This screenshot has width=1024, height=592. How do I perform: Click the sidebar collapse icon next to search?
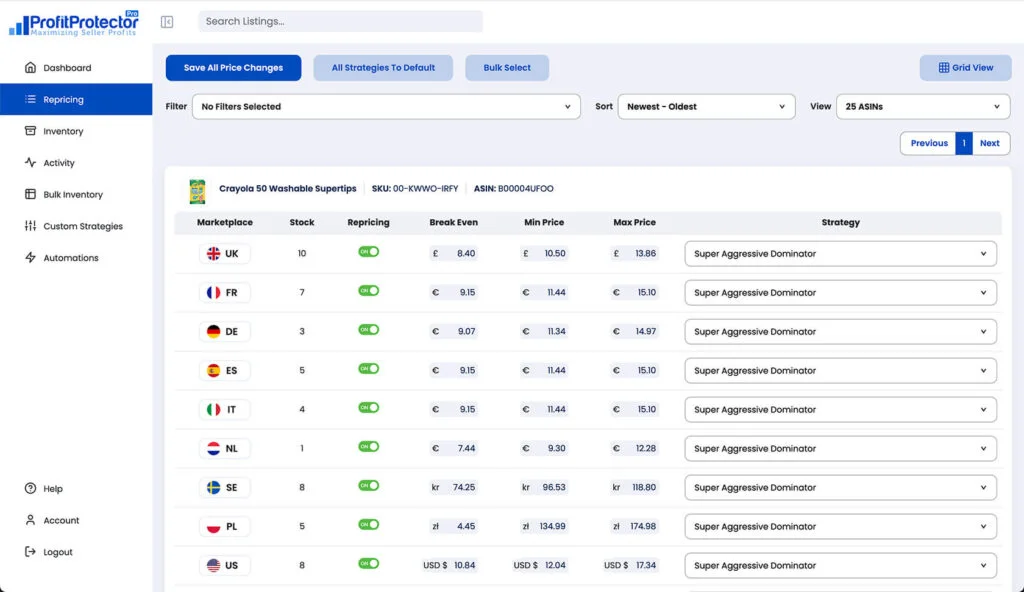pos(166,21)
